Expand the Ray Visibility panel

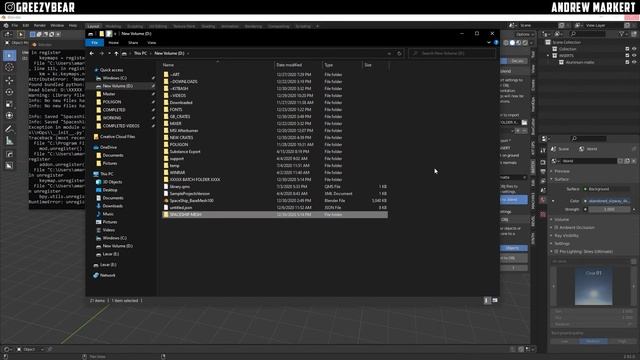(x=564, y=236)
